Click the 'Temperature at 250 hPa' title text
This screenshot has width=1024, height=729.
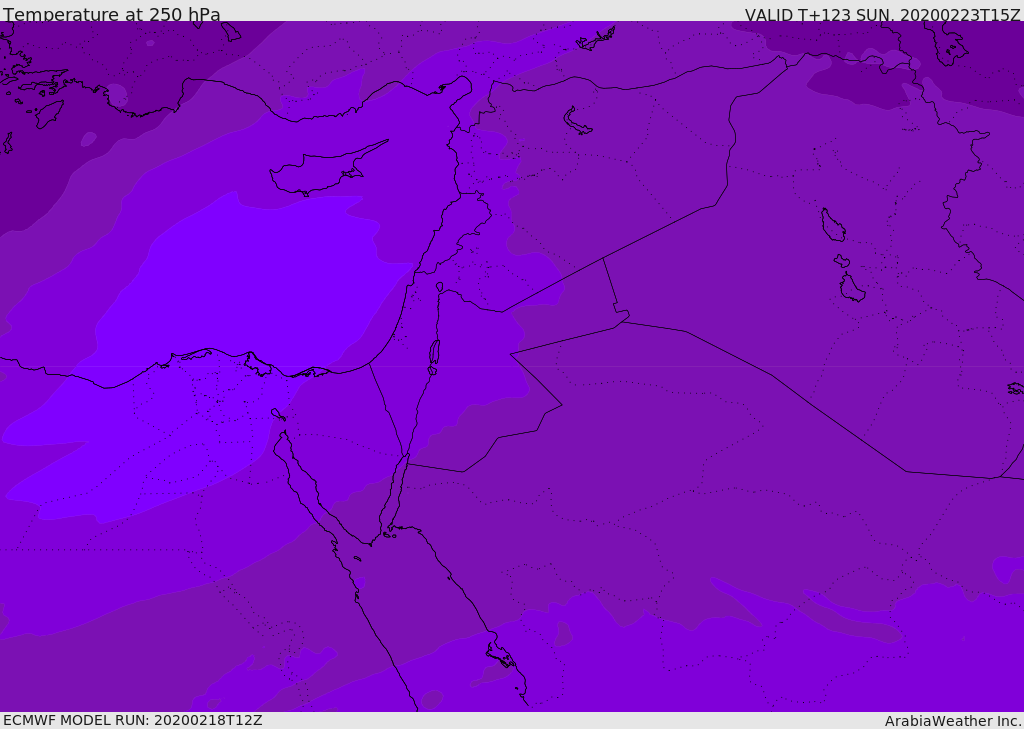tap(112, 14)
